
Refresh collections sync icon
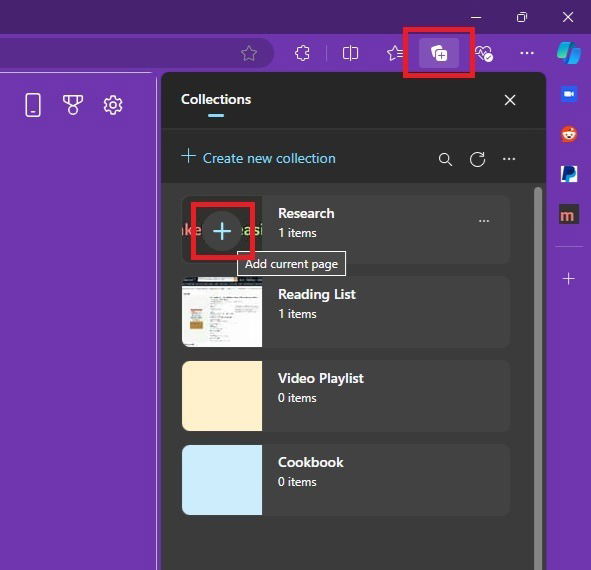(x=477, y=159)
